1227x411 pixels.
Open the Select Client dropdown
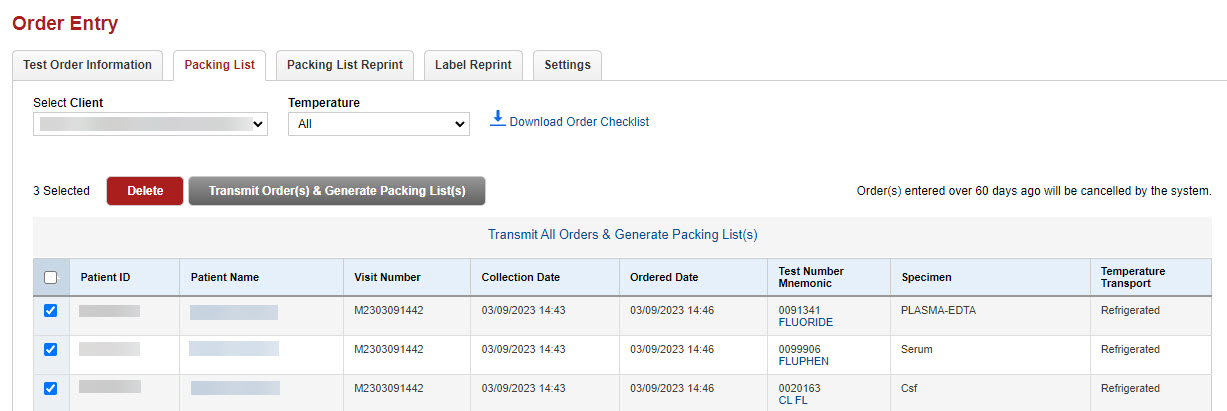point(150,124)
